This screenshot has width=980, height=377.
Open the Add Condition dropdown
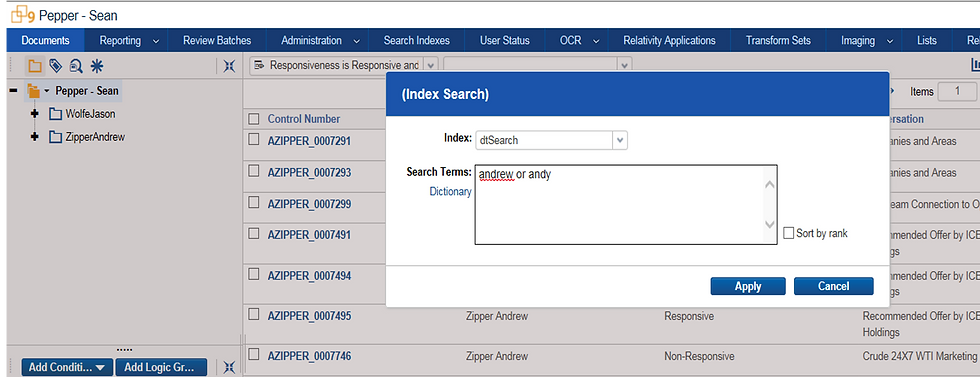tap(67, 367)
